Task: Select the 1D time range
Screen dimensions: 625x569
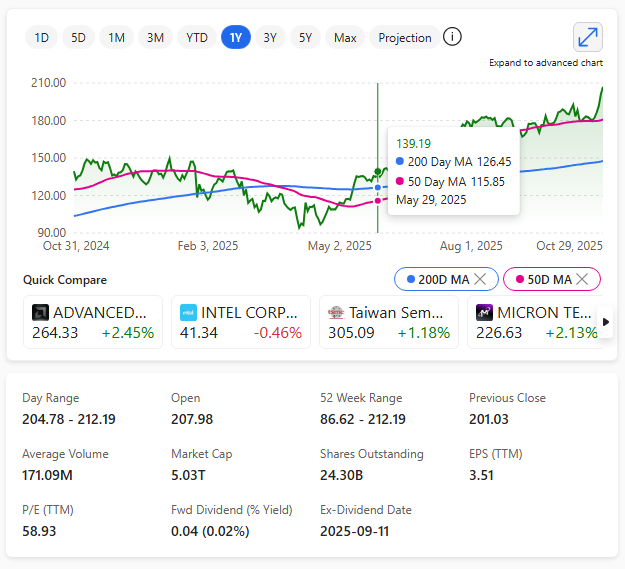Action: [x=42, y=38]
